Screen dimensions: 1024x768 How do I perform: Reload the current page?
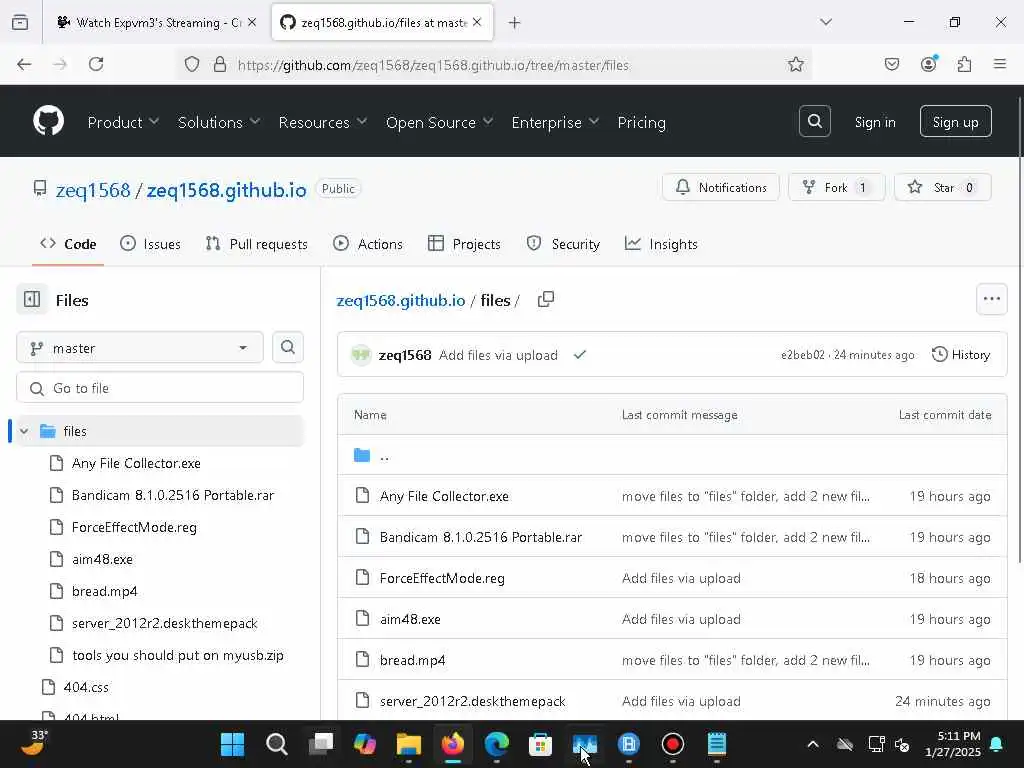[96, 64]
